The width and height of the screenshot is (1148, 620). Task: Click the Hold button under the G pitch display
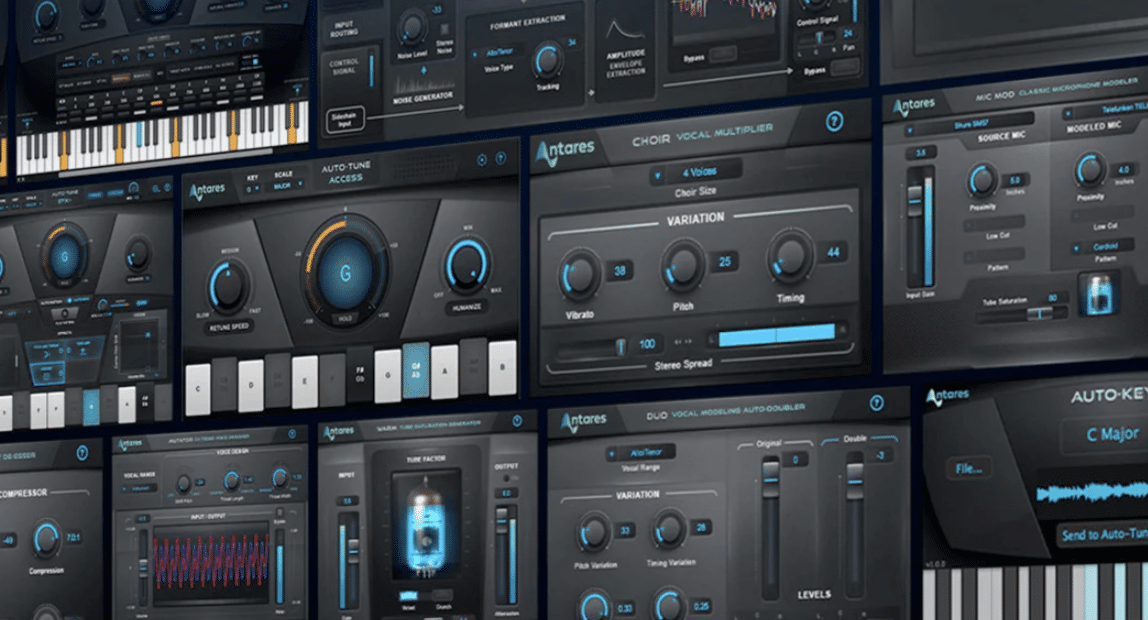pyautogui.click(x=345, y=318)
